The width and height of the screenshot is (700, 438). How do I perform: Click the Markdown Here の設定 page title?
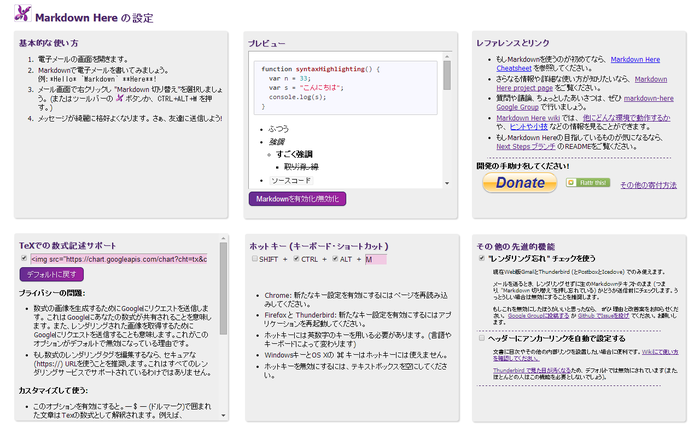click(x=94, y=18)
